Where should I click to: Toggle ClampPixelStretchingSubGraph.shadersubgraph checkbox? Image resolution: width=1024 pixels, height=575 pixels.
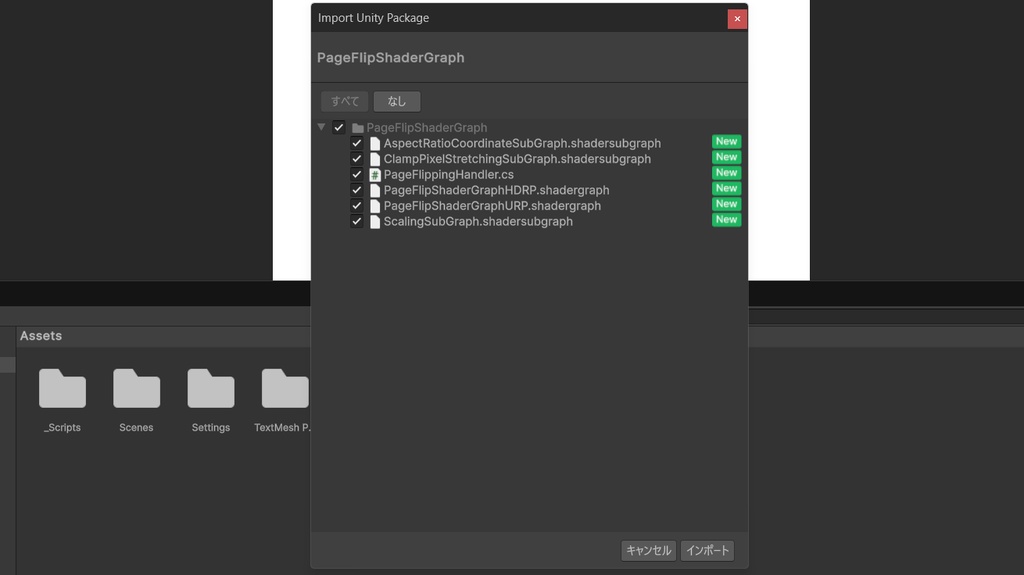(357, 159)
